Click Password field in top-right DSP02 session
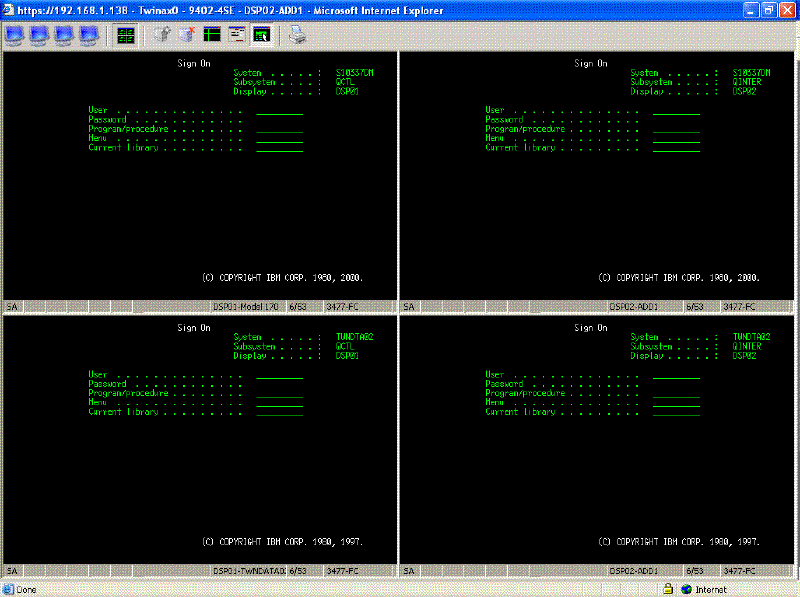 [x=676, y=120]
